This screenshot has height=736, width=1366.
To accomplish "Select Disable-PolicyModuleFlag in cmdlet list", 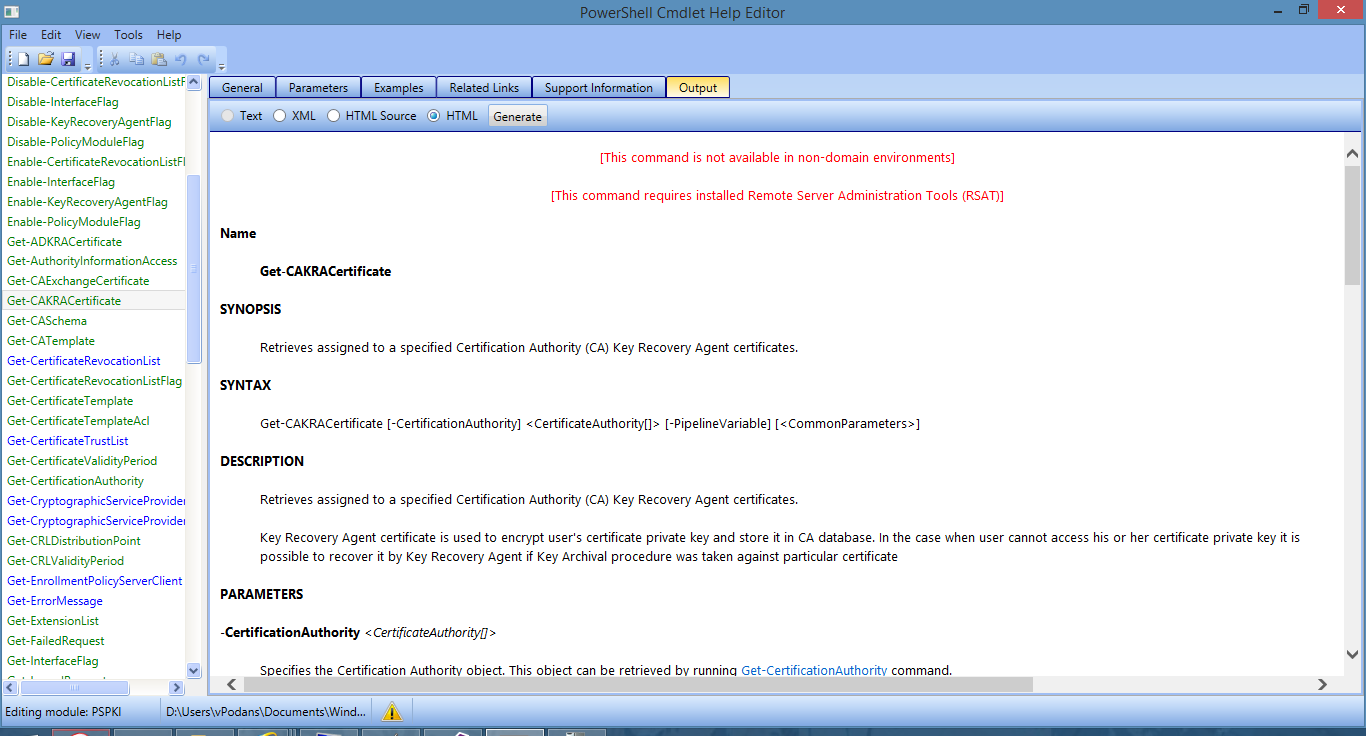I will coord(76,142).
